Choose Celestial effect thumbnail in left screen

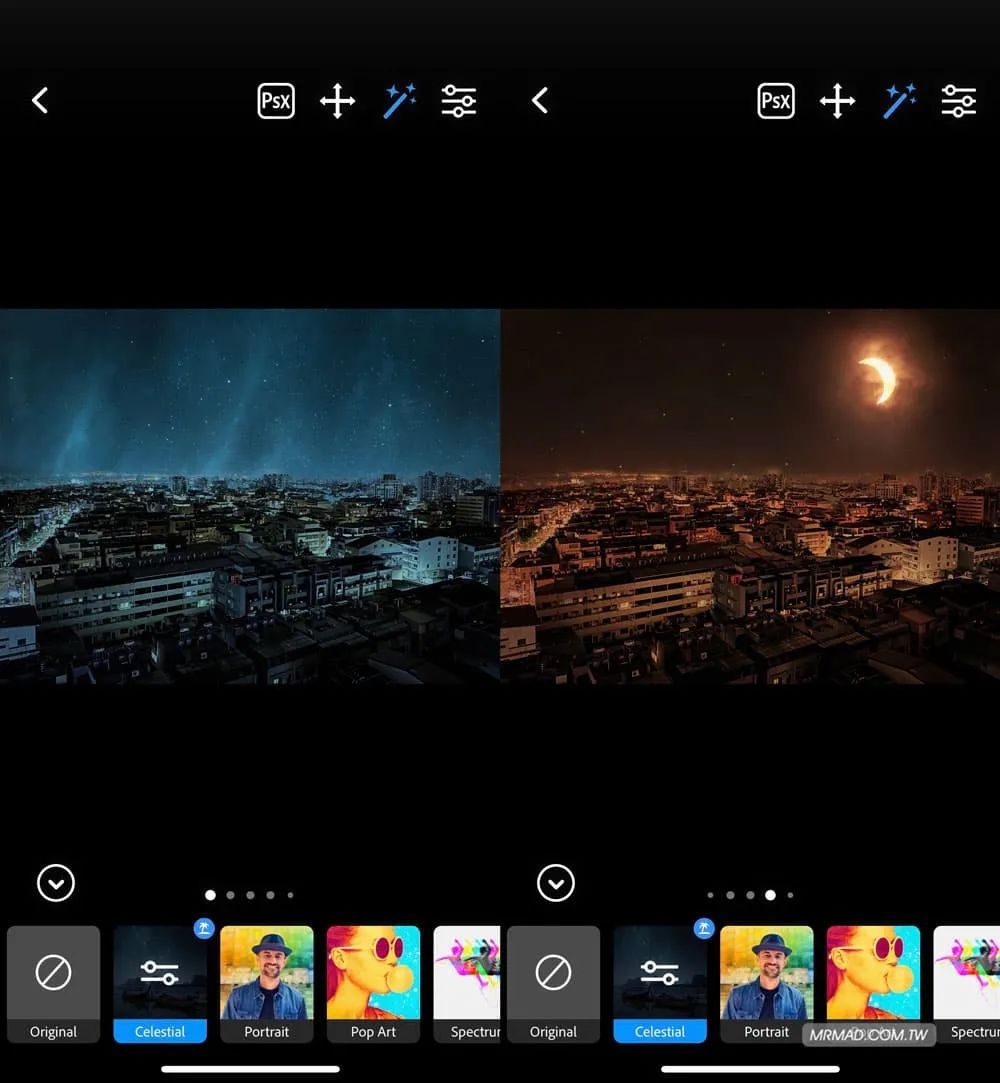click(160, 984)
